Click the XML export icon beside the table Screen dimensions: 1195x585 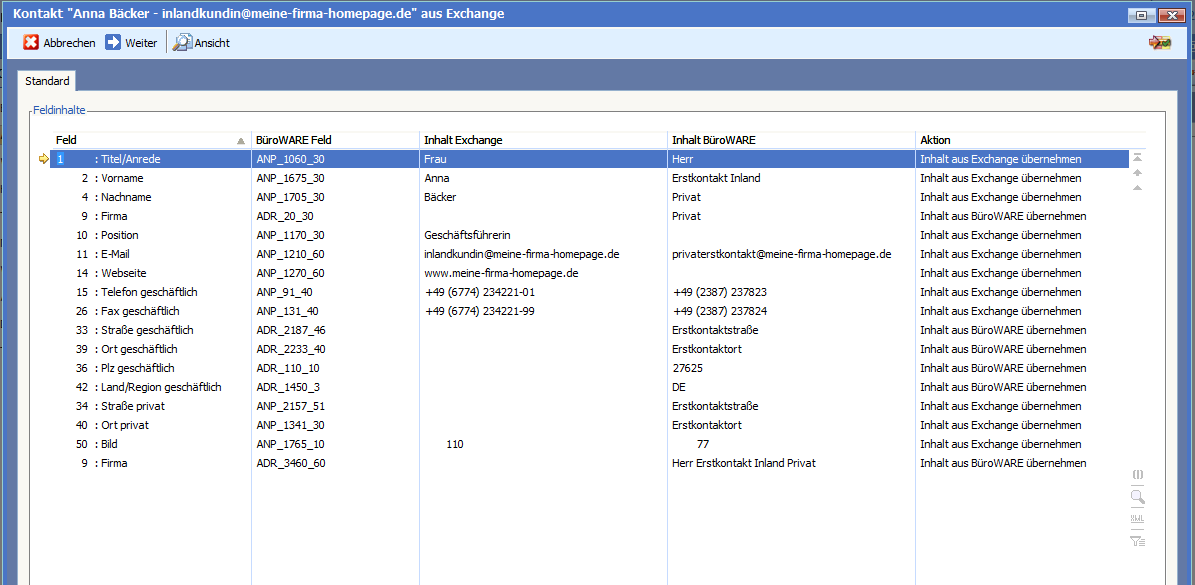[1137, 519]
